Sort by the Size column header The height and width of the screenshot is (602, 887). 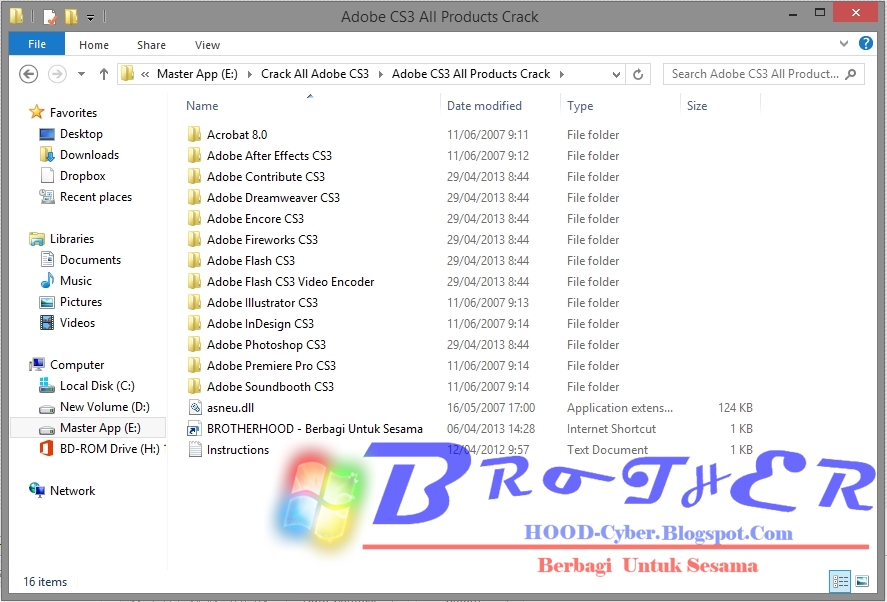pos(697,106)
